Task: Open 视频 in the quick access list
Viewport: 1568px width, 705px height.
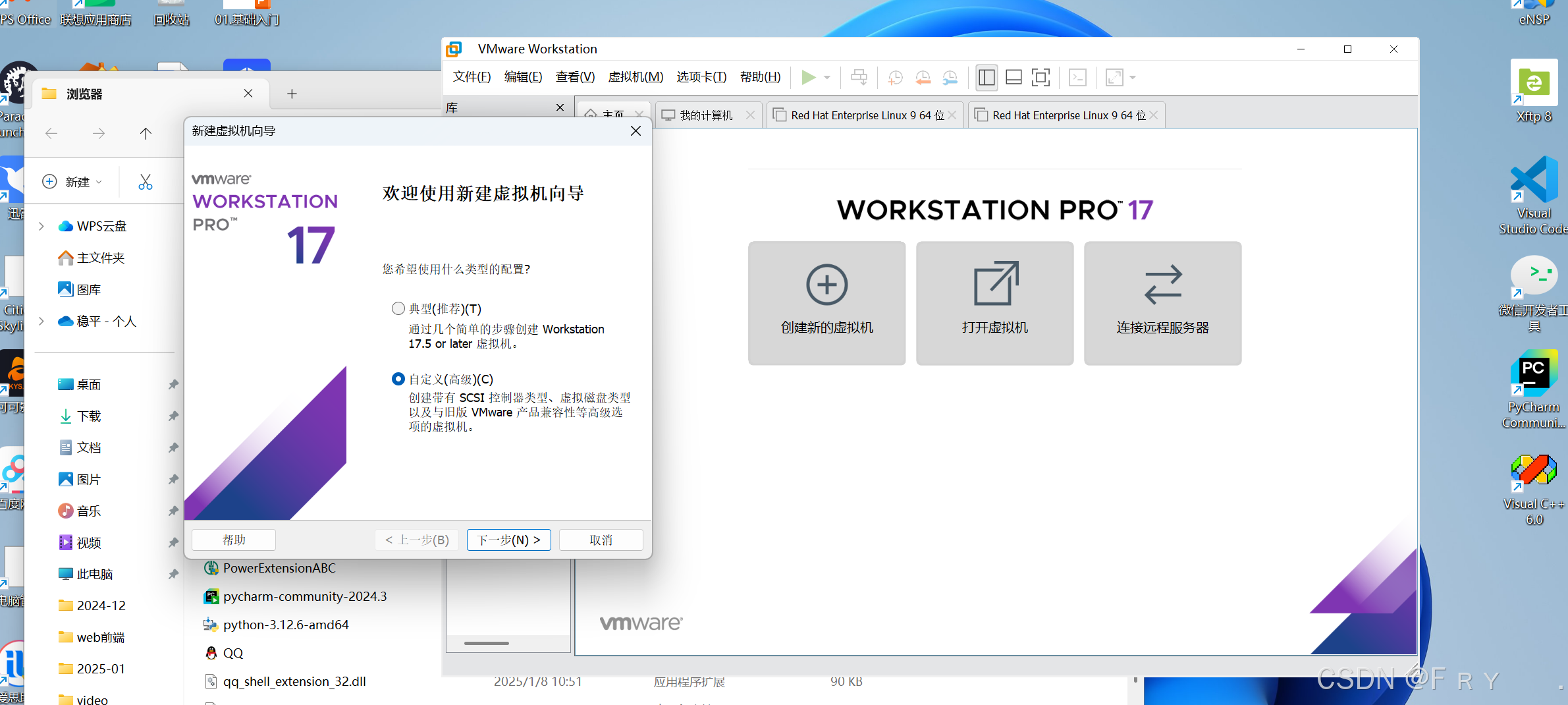Action: coord(79,542)
